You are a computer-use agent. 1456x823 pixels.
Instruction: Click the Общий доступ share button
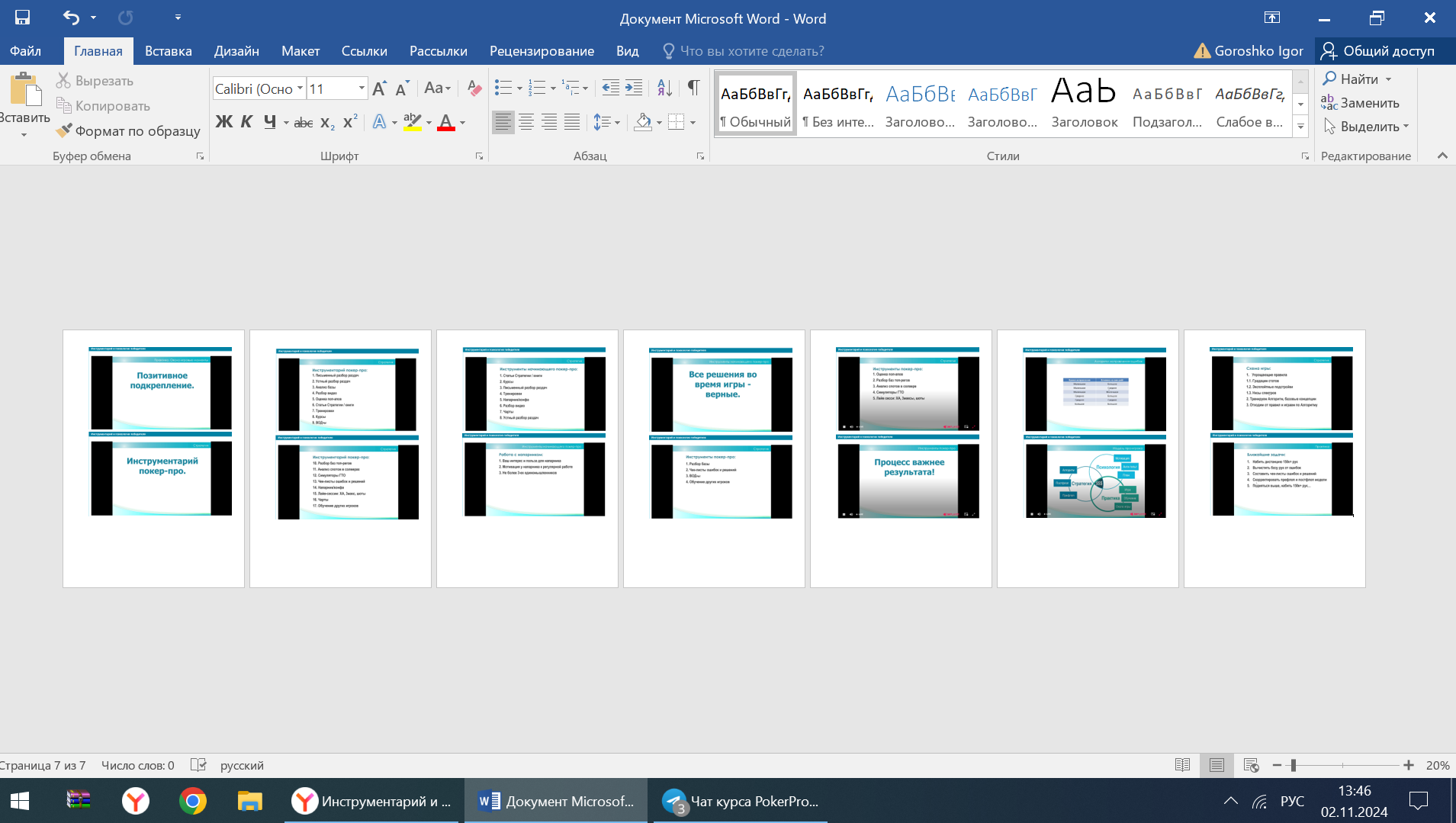pos(1378,51)
